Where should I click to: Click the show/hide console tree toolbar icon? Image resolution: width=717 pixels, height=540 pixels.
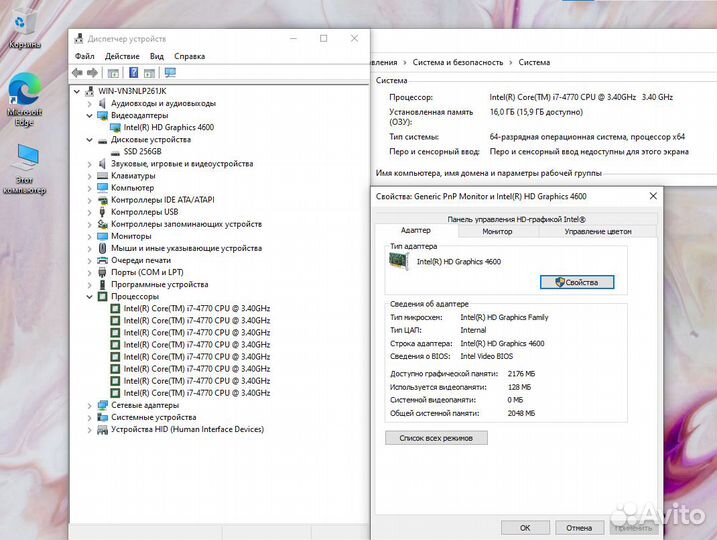coord(113,73)
